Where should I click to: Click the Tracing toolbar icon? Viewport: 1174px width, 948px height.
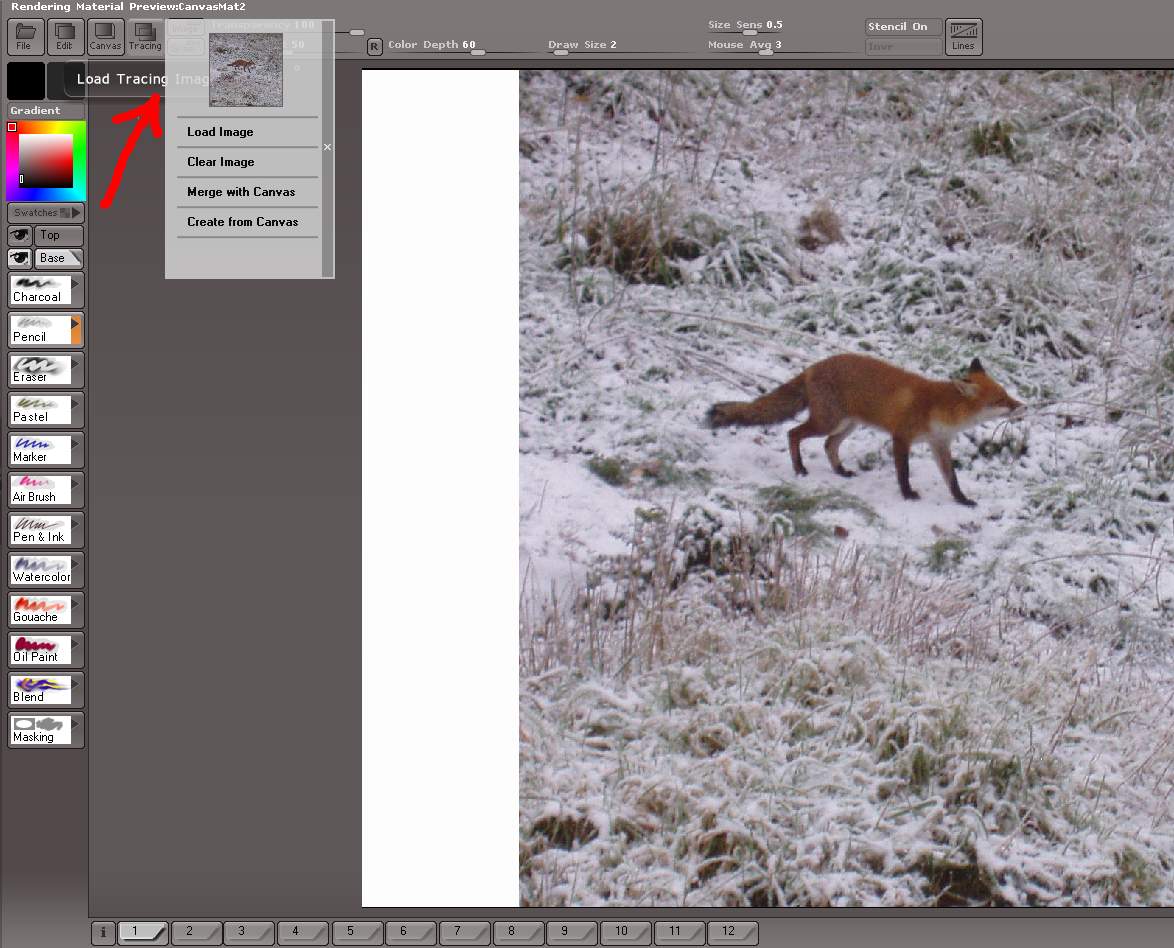145,37
